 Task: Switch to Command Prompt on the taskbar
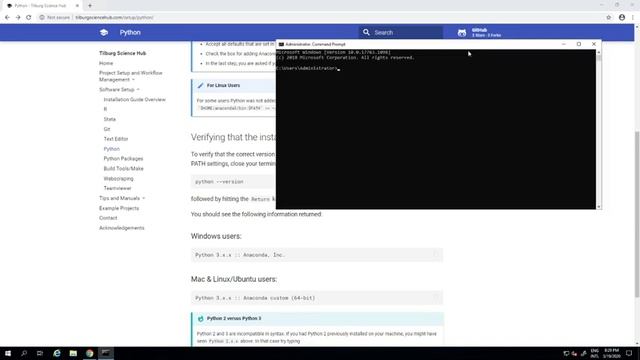pyautogui.click(x=106, y=353)
